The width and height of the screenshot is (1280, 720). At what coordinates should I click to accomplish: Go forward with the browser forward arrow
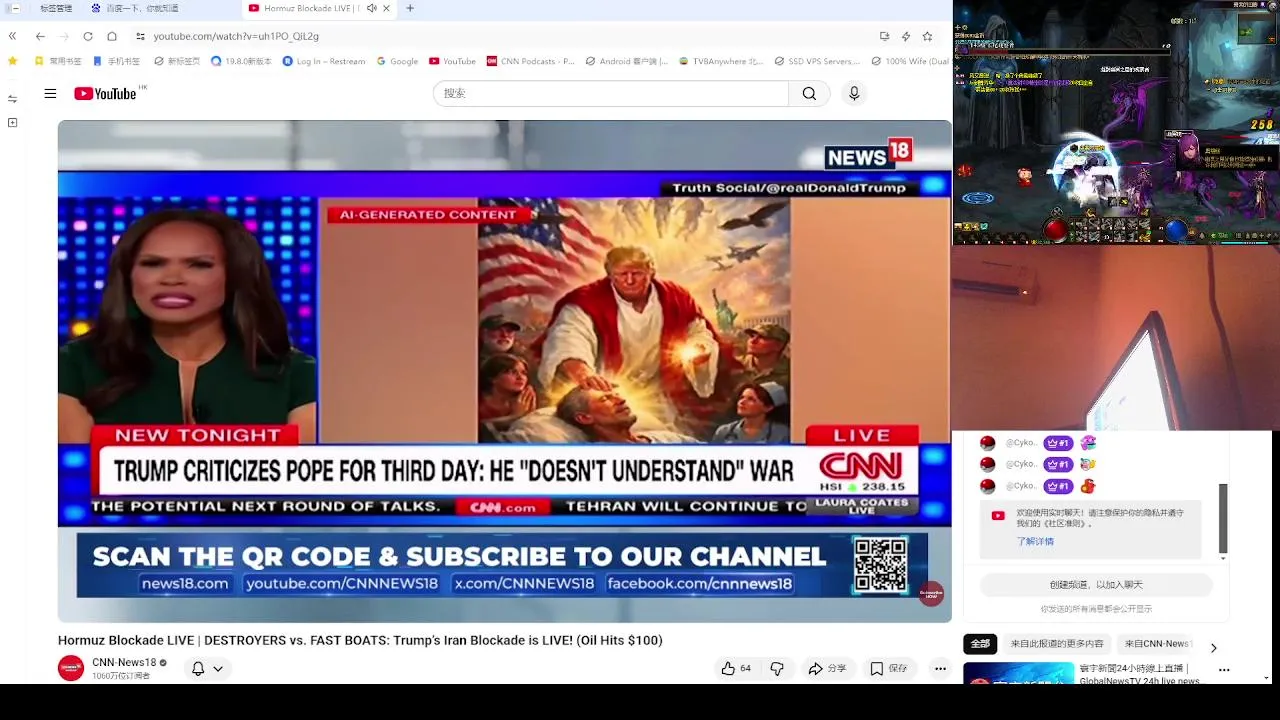click(64, 36)
